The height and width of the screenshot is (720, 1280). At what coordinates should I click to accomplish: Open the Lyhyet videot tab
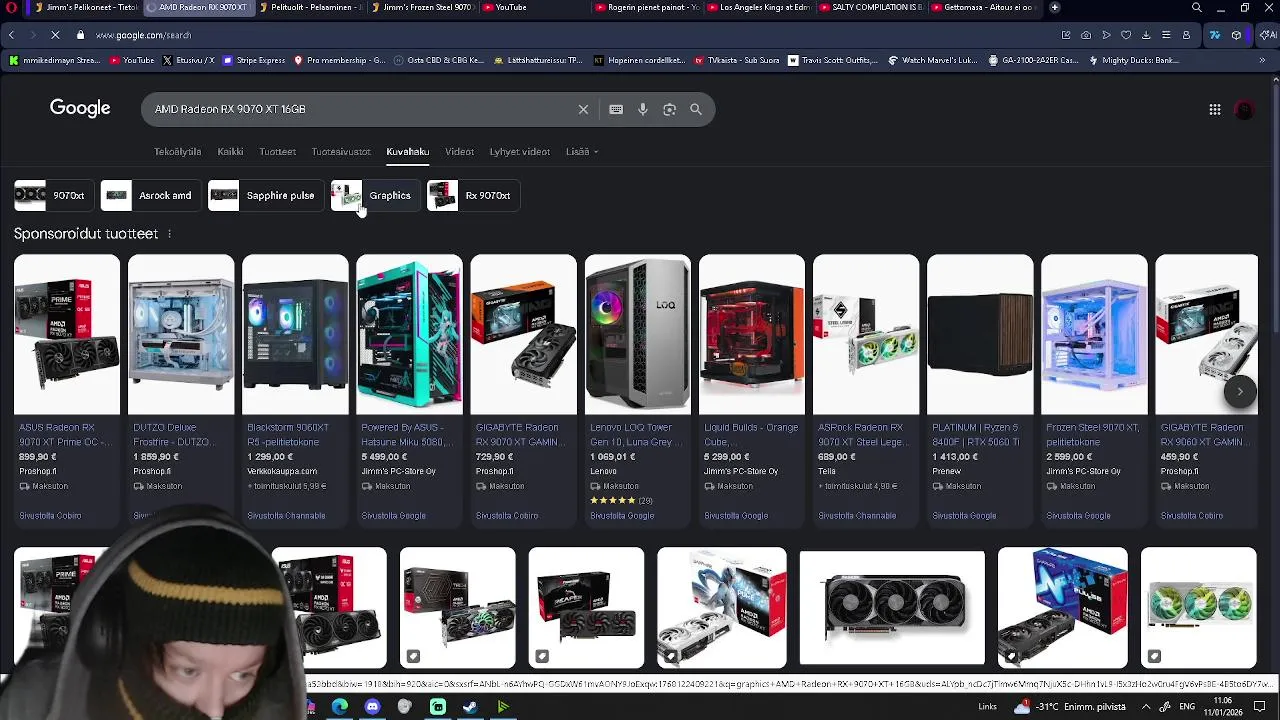(520, 152)
